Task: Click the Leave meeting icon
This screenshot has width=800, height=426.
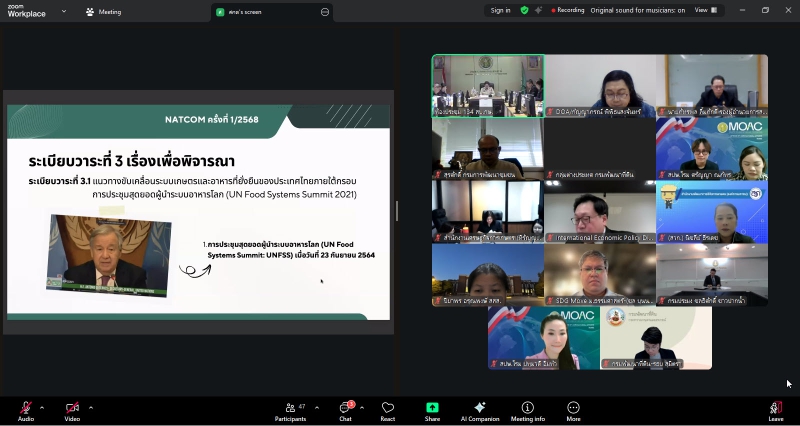Action: (776, 408)
